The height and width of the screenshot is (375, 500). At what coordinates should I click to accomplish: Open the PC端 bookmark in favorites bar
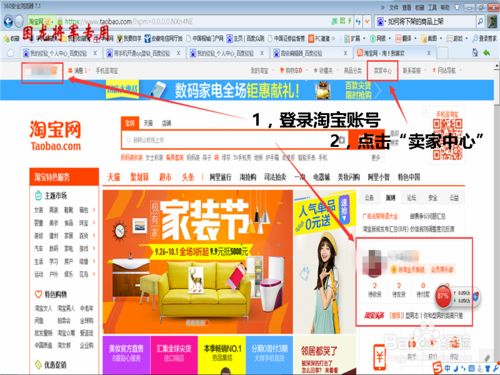click(x=319, y=39)
